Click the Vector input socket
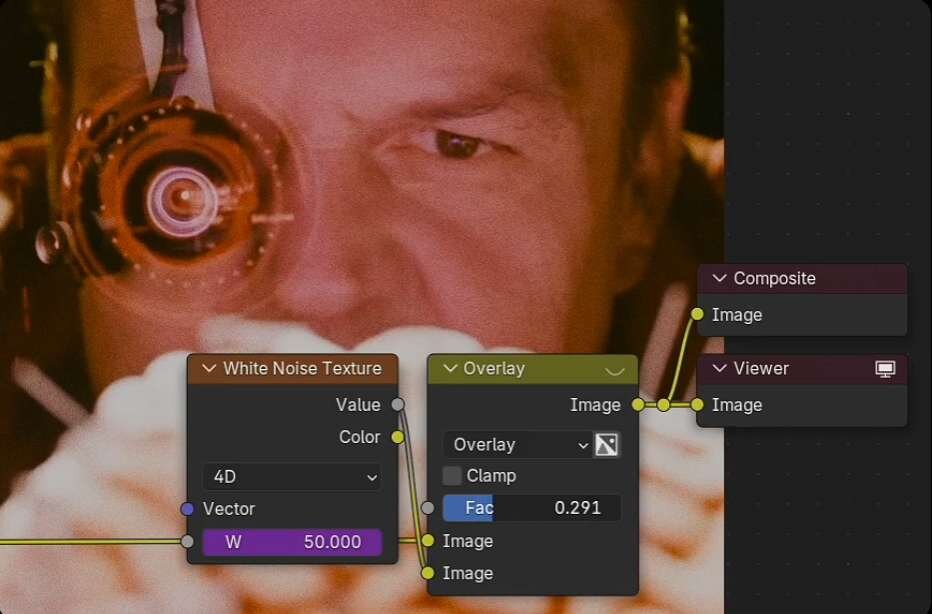The width and height of the screenshot is (932, 614). point(187,509)
